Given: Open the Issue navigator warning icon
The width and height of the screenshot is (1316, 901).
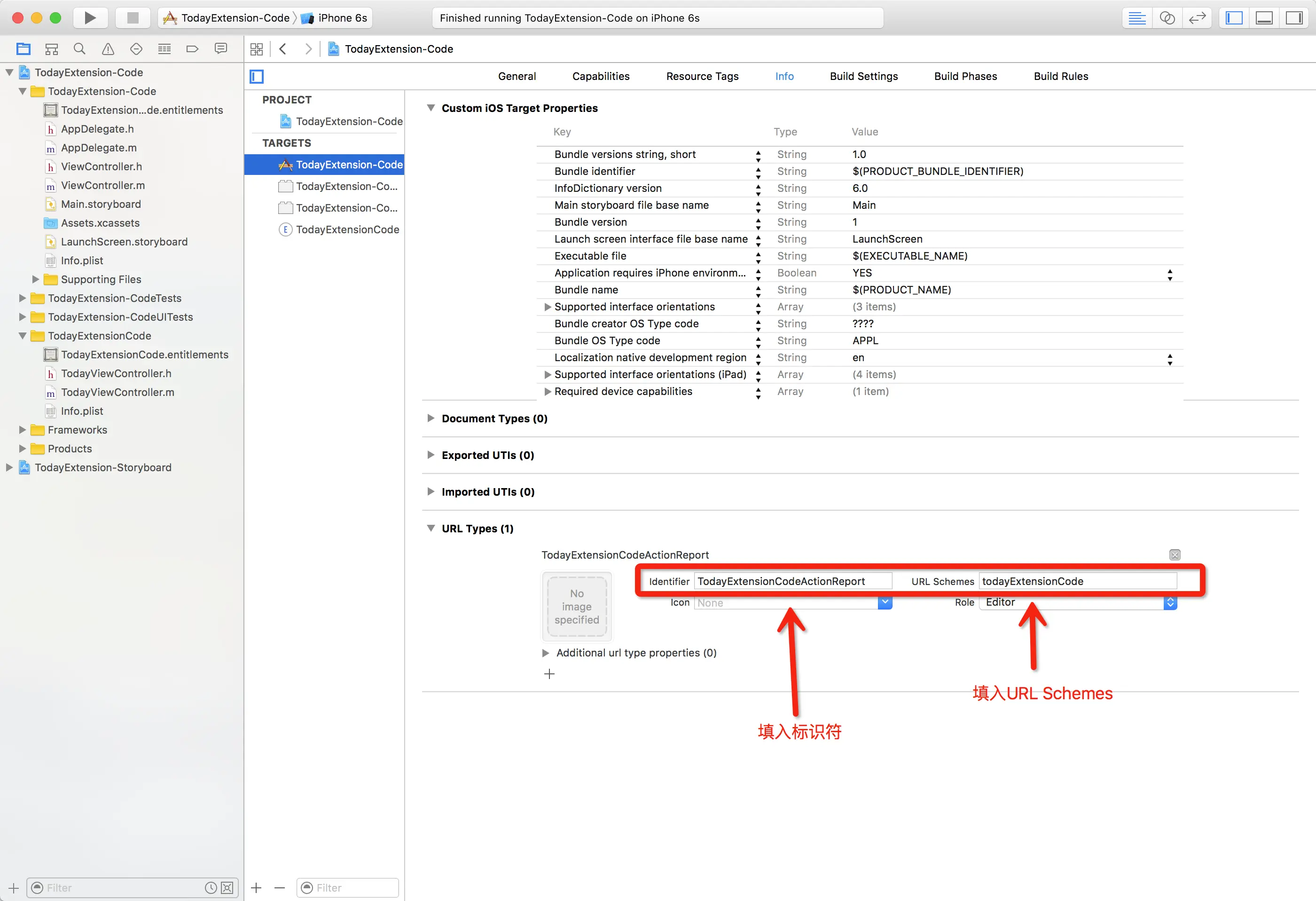Looking at the screenshot, I should point(108,49).
